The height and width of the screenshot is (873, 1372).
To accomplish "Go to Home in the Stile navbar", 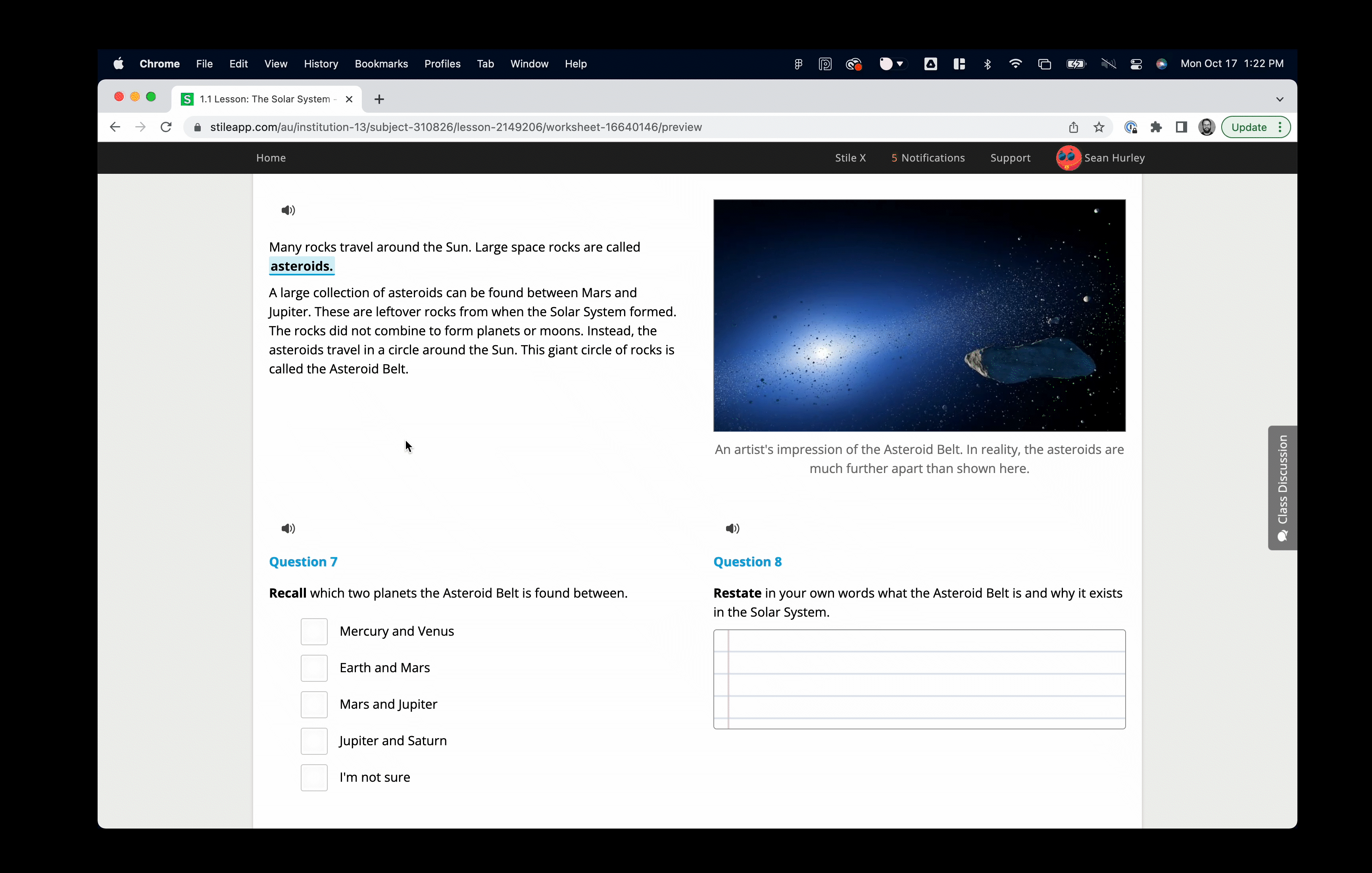I will click(271, 158).
